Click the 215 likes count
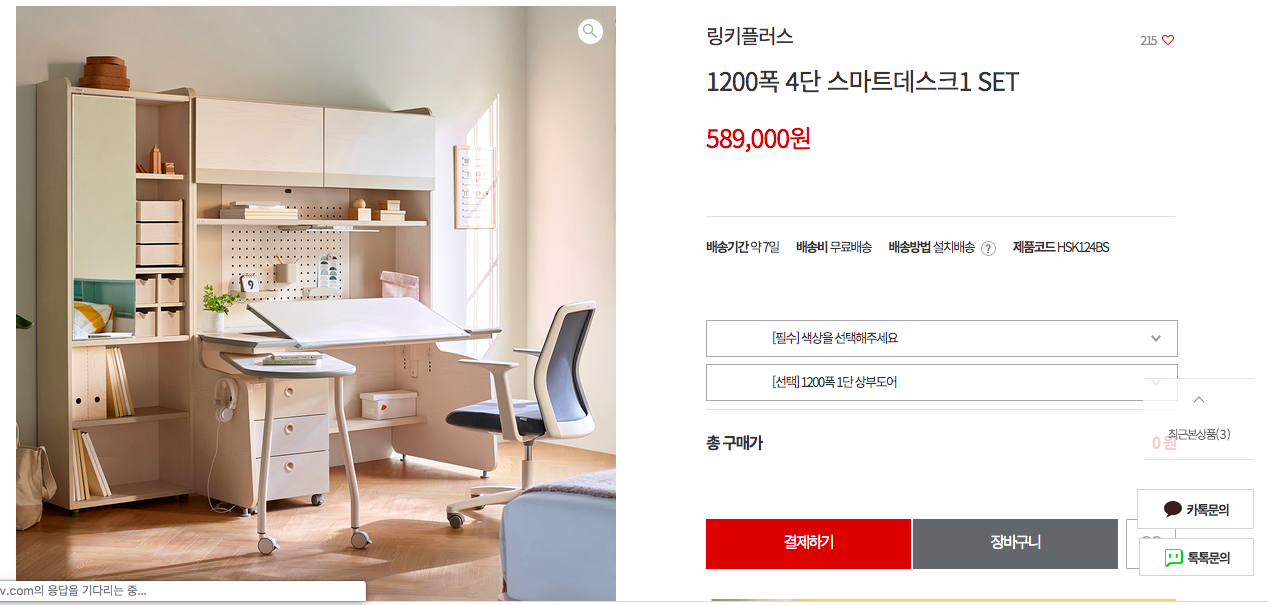Screen dimensions: 1268x605 pos(1148,40)
